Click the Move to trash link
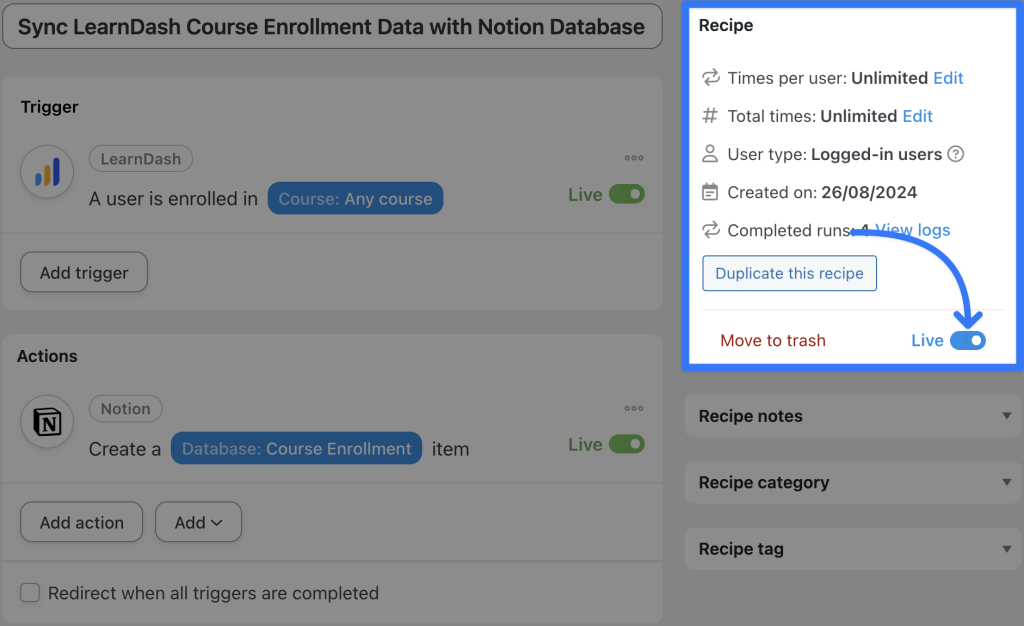Screen dimensions: 1024x626 (x=773, y=341)
